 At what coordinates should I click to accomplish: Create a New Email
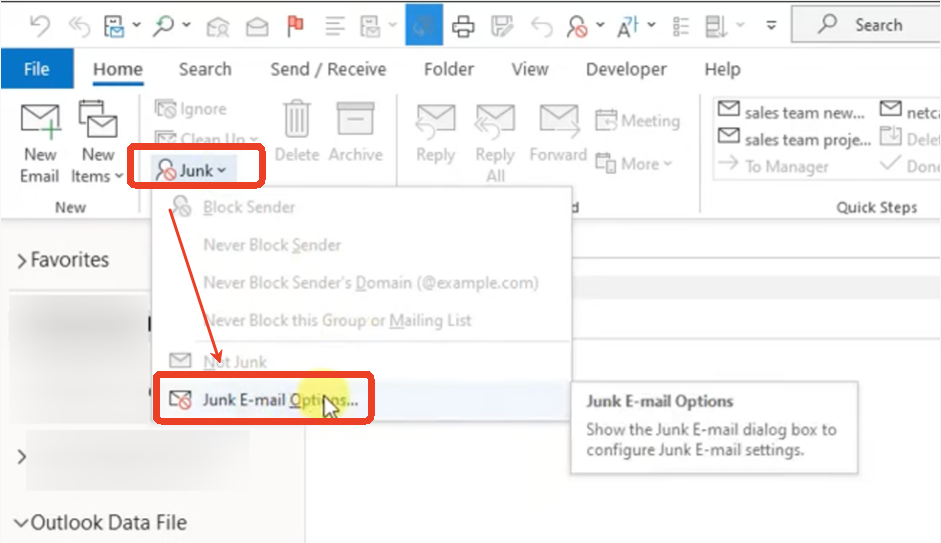click(x=40, y=143)
